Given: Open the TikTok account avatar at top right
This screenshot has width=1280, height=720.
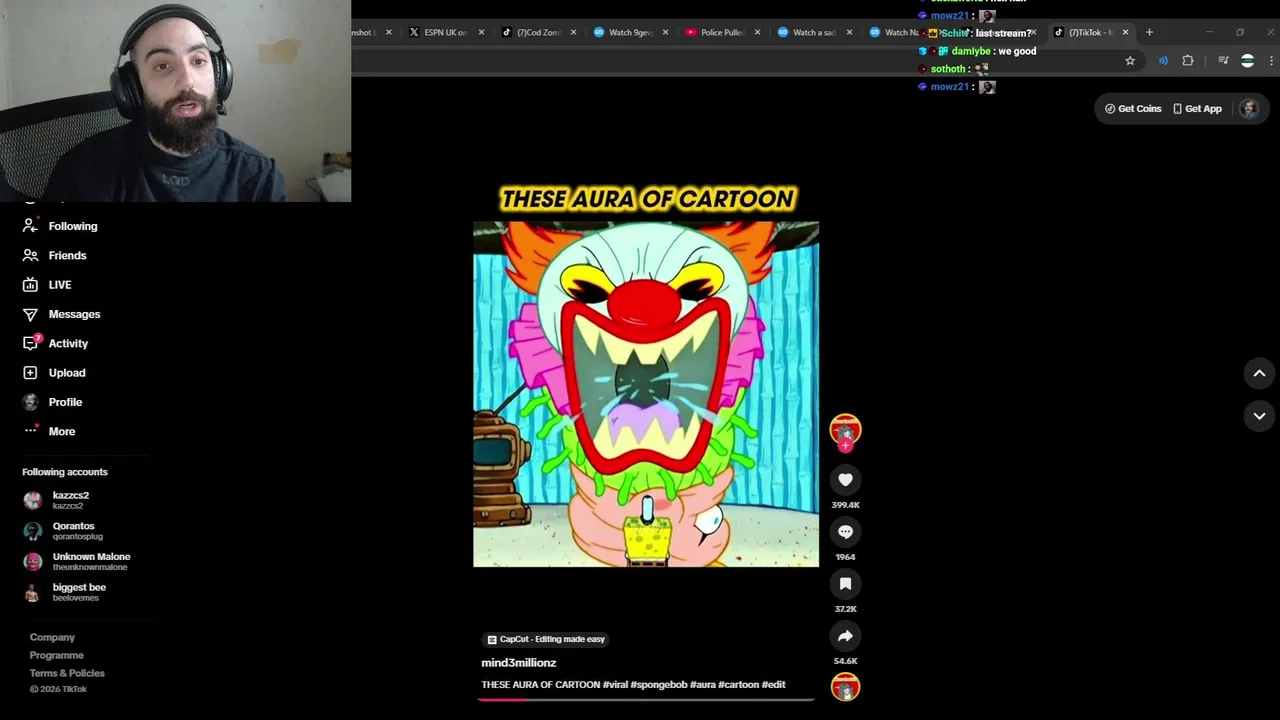Looking at the screenshot, I should click(x=1249, y=109).
